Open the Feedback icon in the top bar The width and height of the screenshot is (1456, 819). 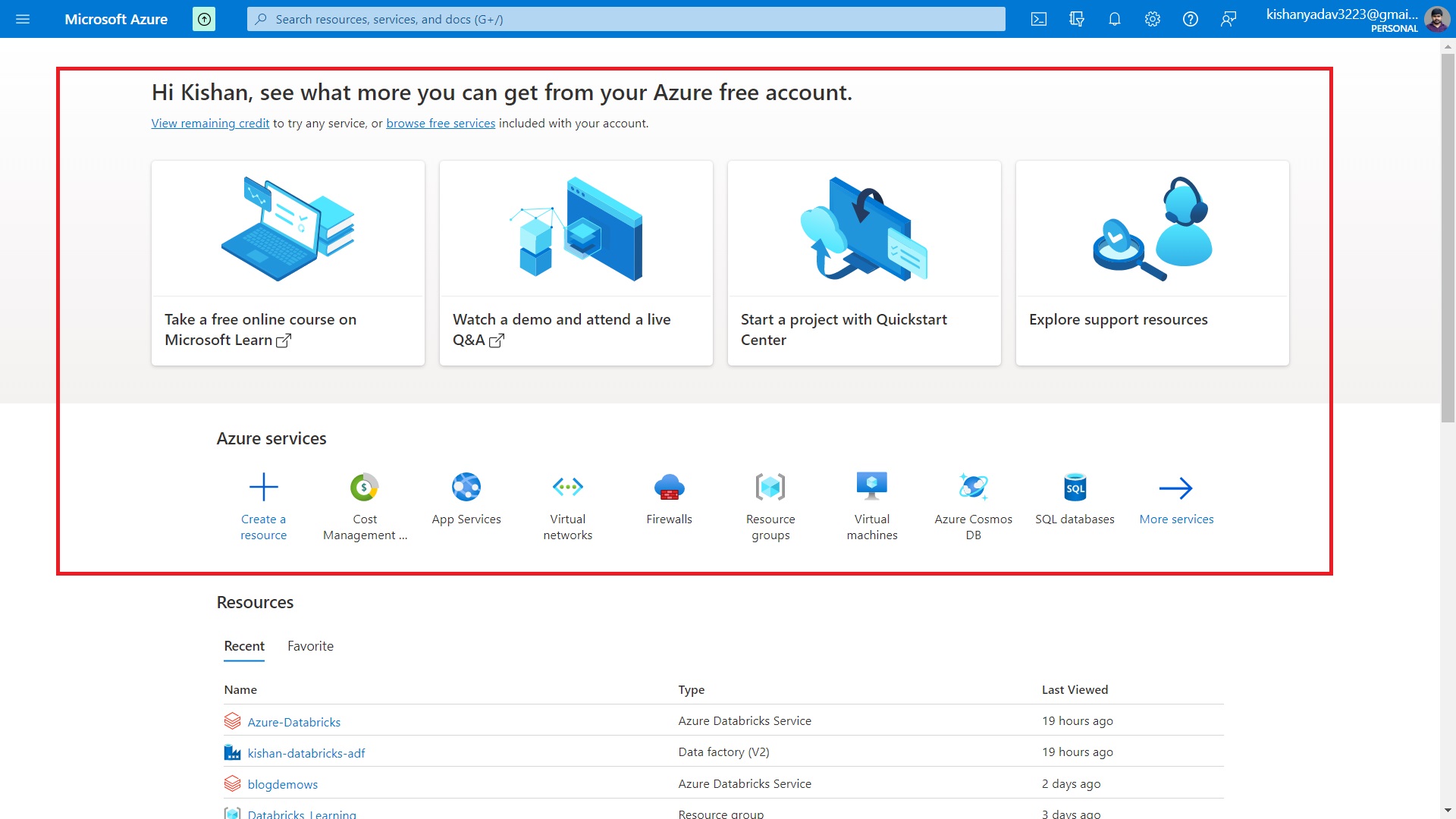coord(1228,19)
